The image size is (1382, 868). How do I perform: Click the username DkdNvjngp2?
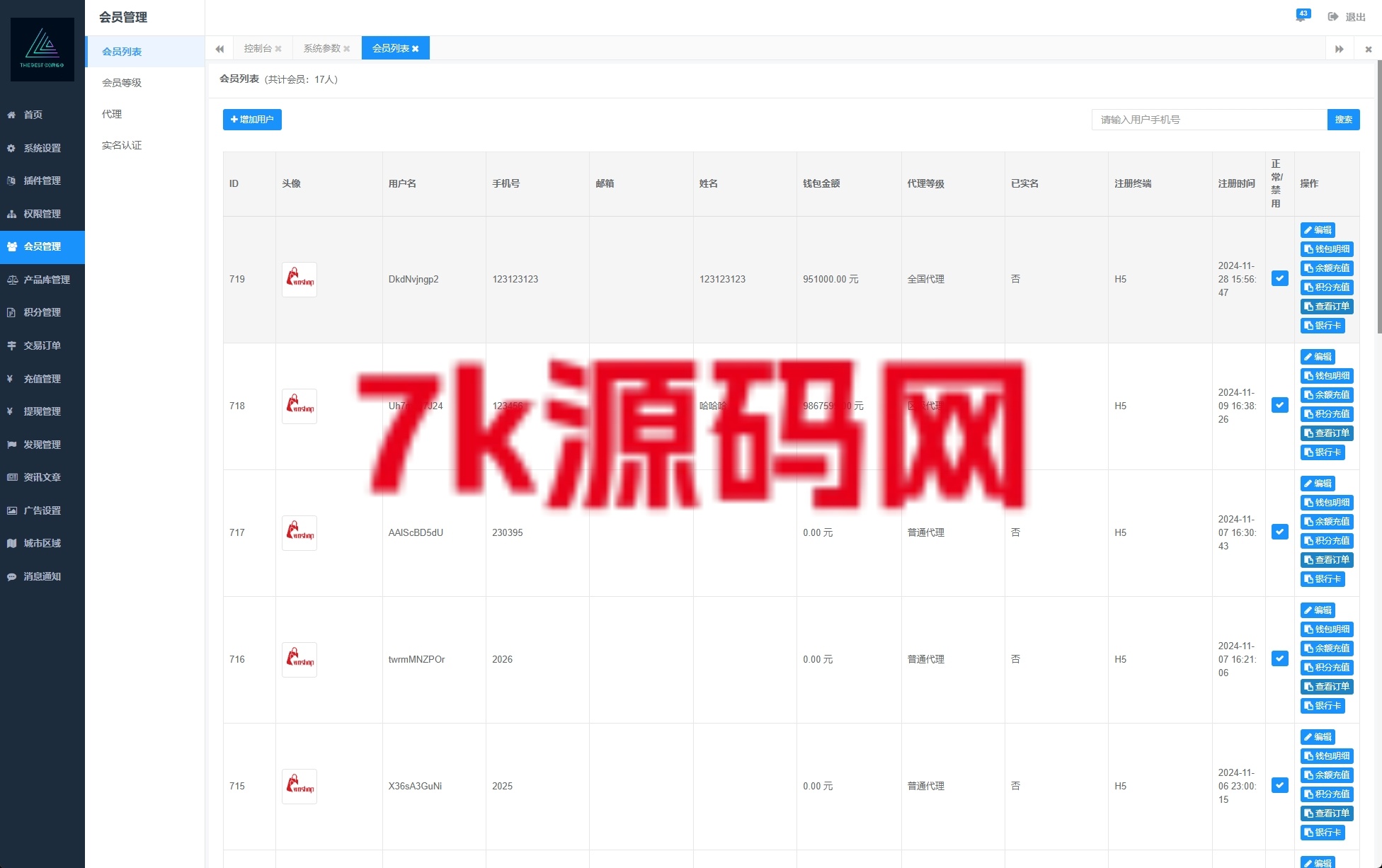click(x=413, y=279)
